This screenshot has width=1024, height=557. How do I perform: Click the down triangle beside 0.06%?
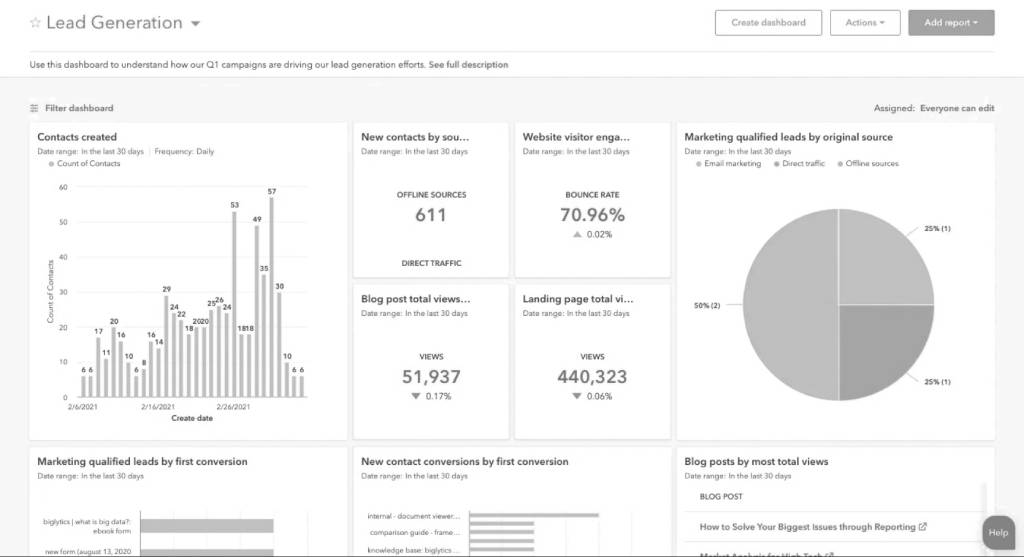pos(577,396)
